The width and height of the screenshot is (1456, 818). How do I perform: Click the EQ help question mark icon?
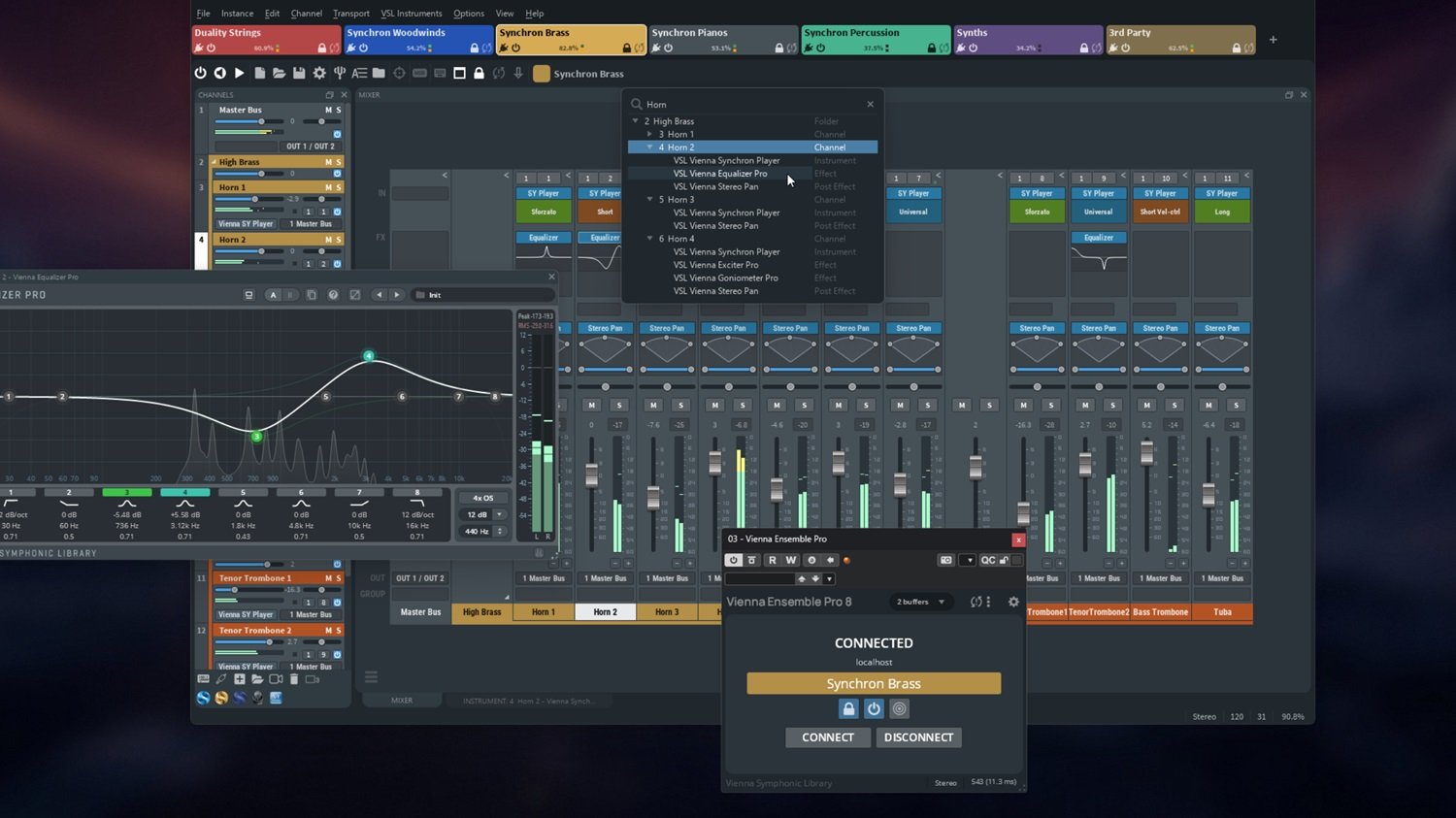(x=333, y=295)
